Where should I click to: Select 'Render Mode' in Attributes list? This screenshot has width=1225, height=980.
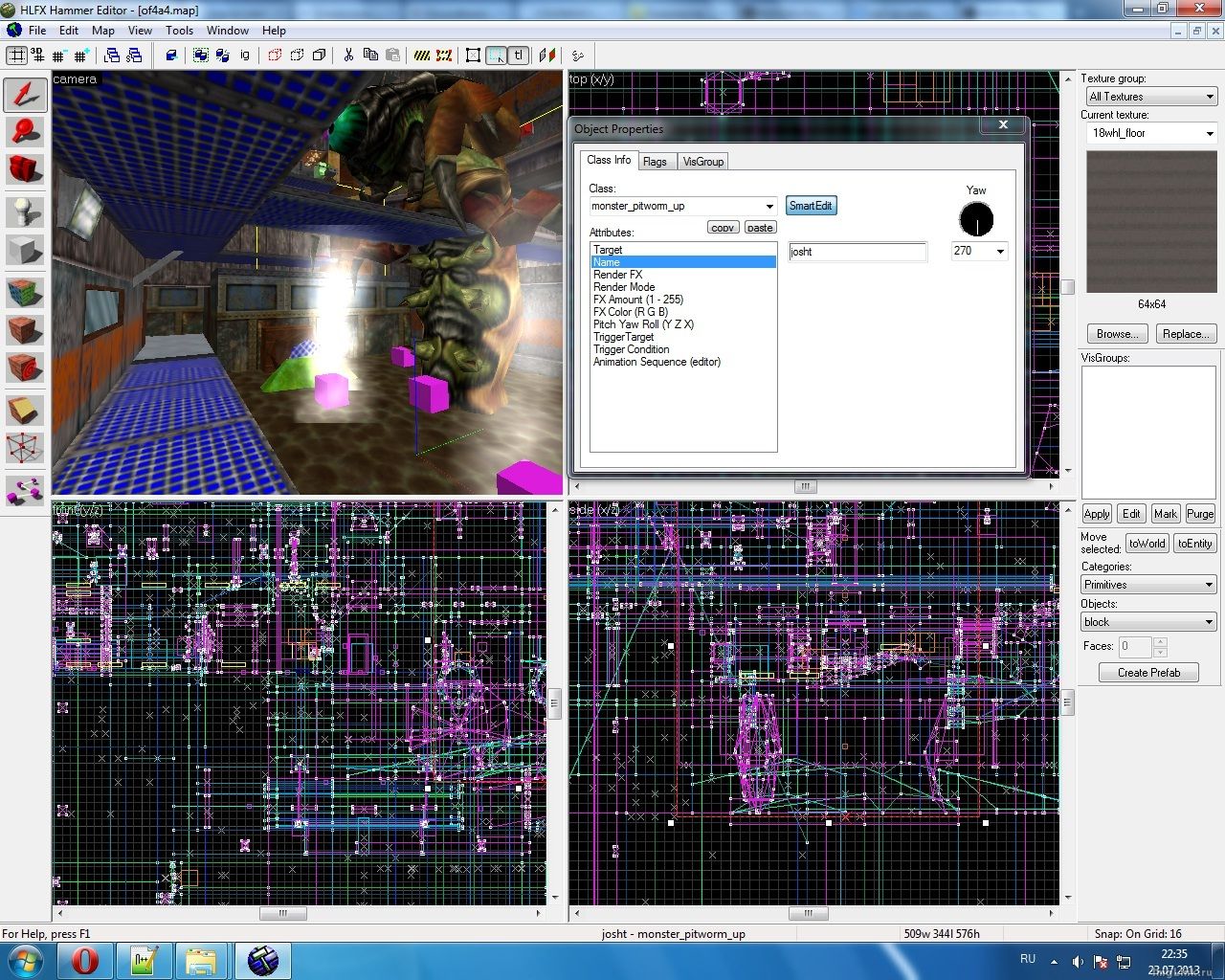click(x=624, y=287)
